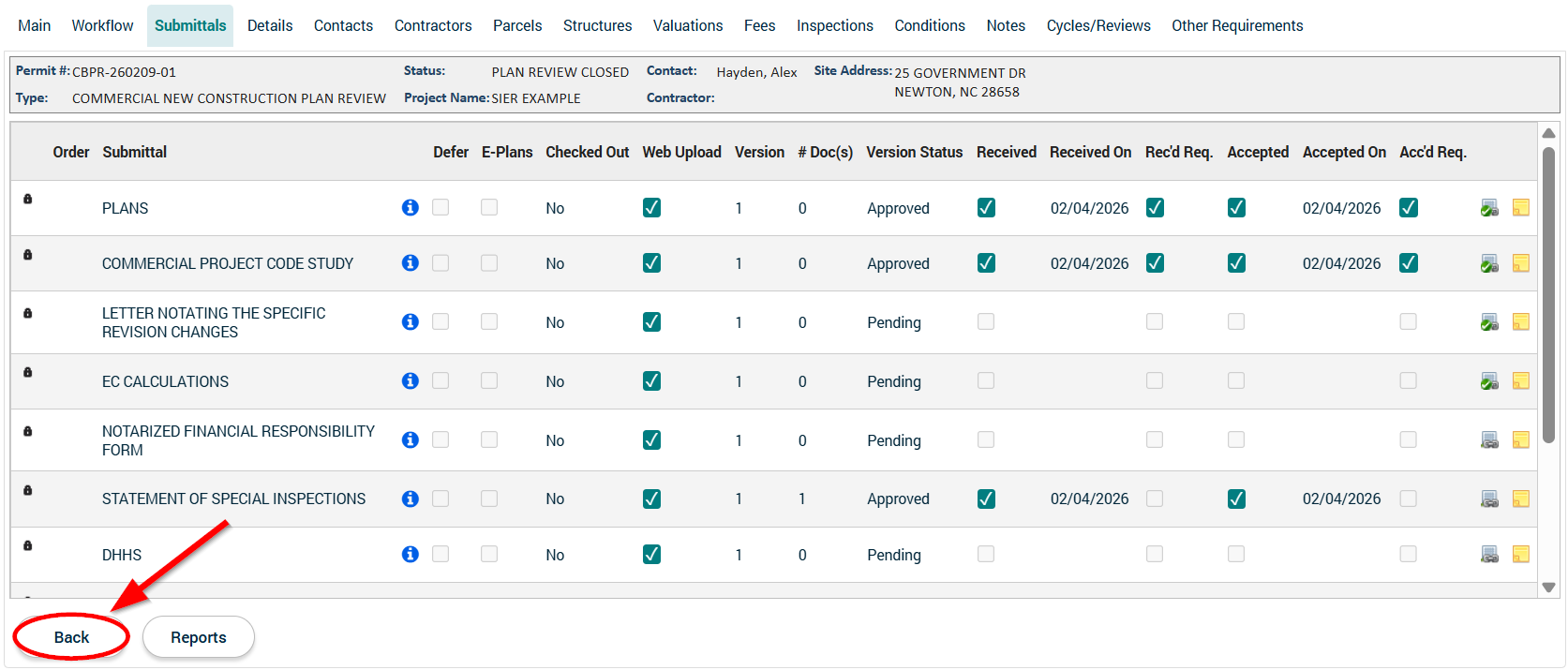Viewport: 1568px width, 670px height.
Task: Open the Inspections tab
Action: pyautogui.click(x=834, y=26)
